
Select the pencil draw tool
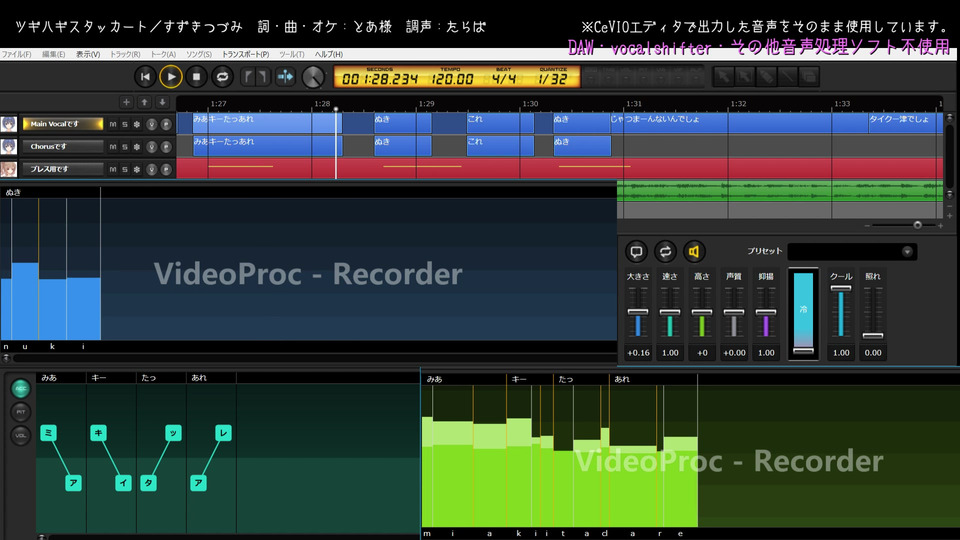767,77
